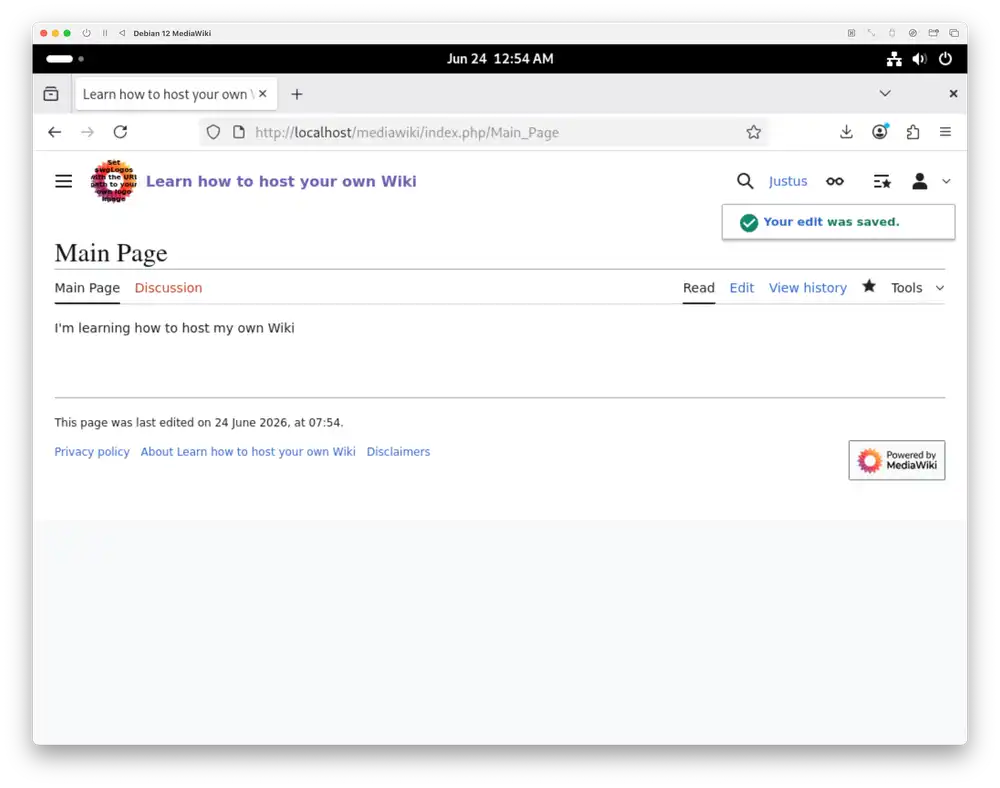Click the browser forward arrow
The height and width of the screenshot is (788, 1000).
coord(87,132)
